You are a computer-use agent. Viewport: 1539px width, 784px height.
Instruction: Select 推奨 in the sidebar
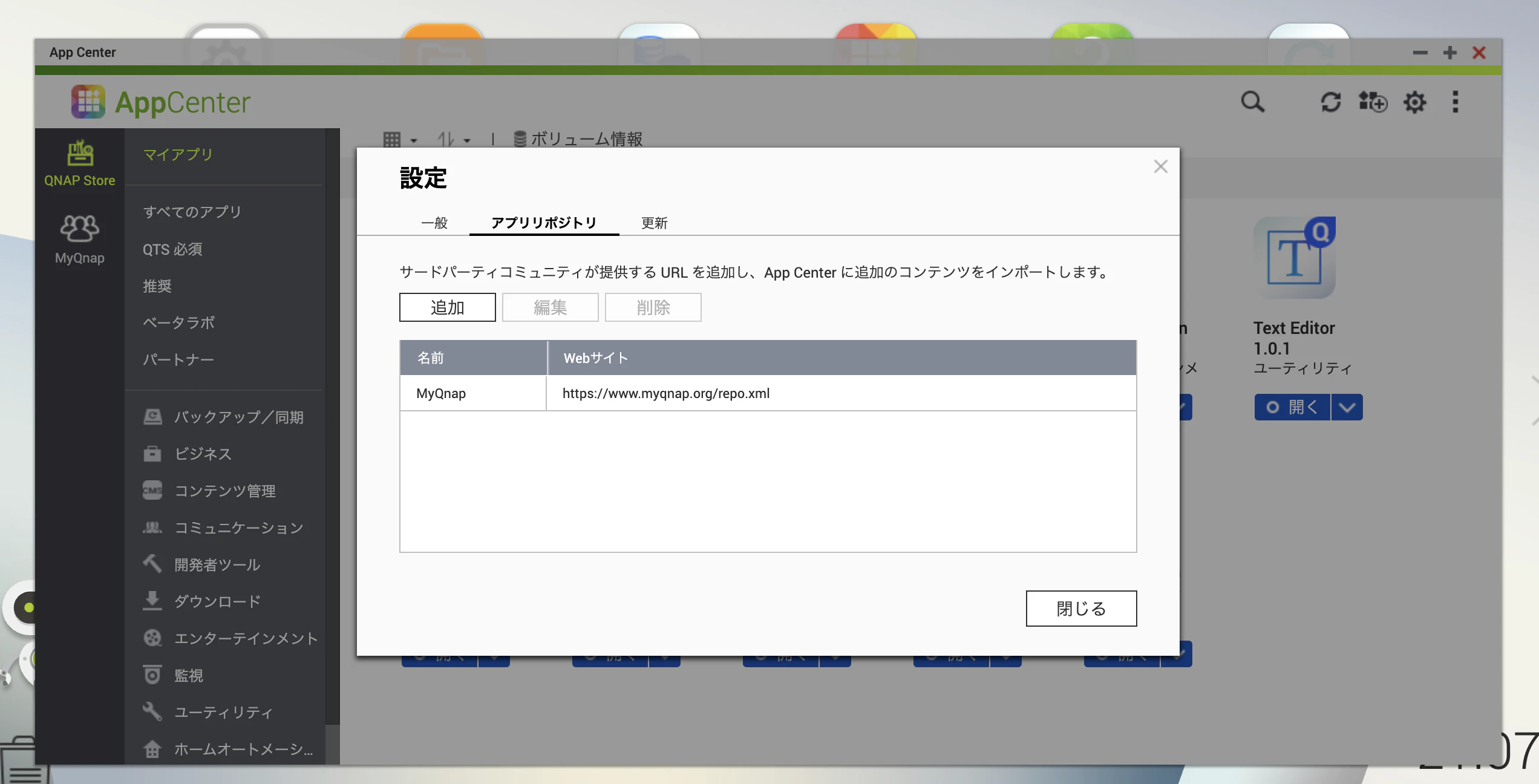(x=157, y=286)
